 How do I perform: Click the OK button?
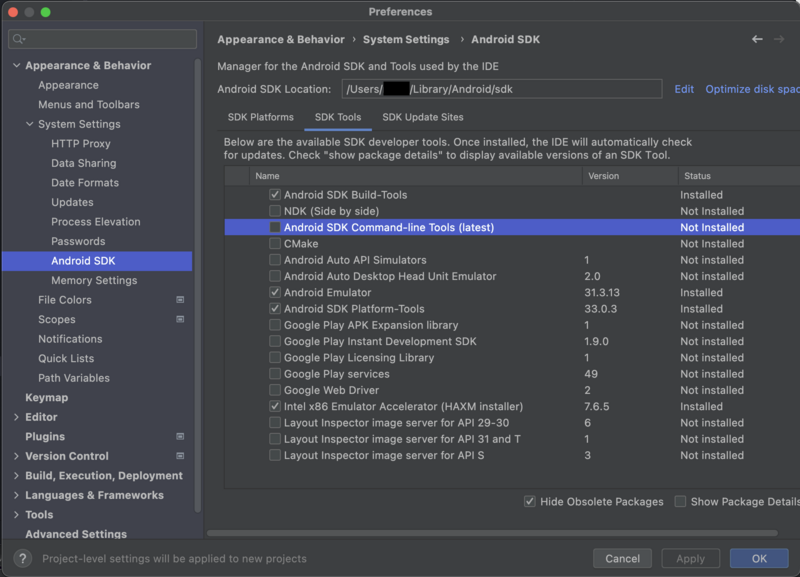click(x=759, y=558)
